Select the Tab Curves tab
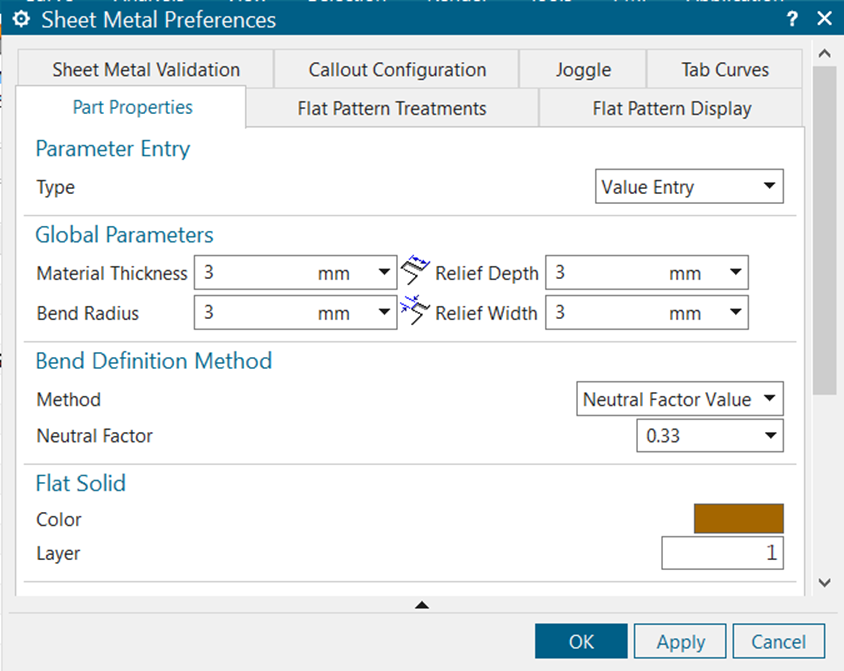 725,70
